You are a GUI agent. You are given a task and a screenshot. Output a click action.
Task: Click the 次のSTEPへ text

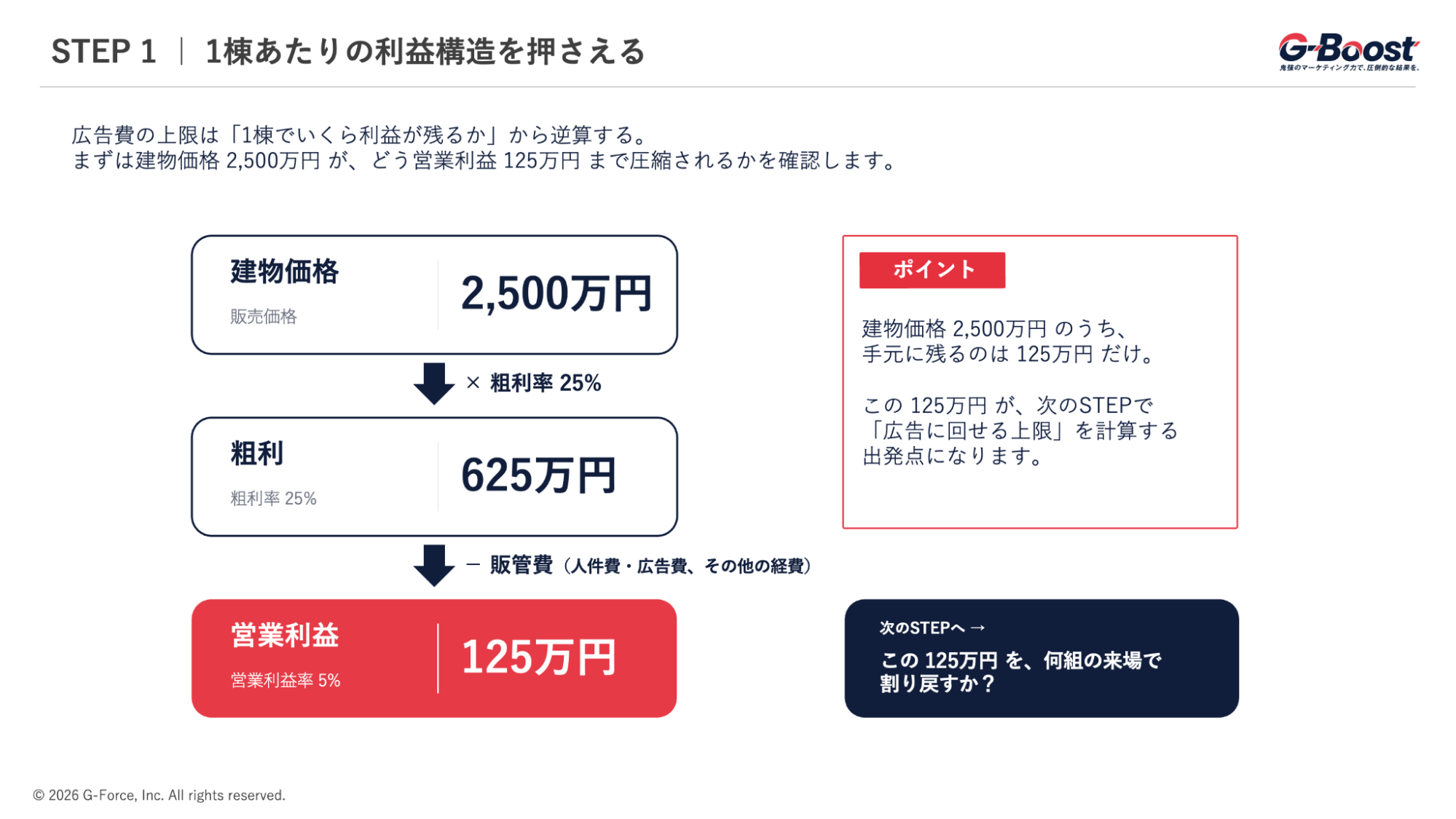tap(921, 628)
